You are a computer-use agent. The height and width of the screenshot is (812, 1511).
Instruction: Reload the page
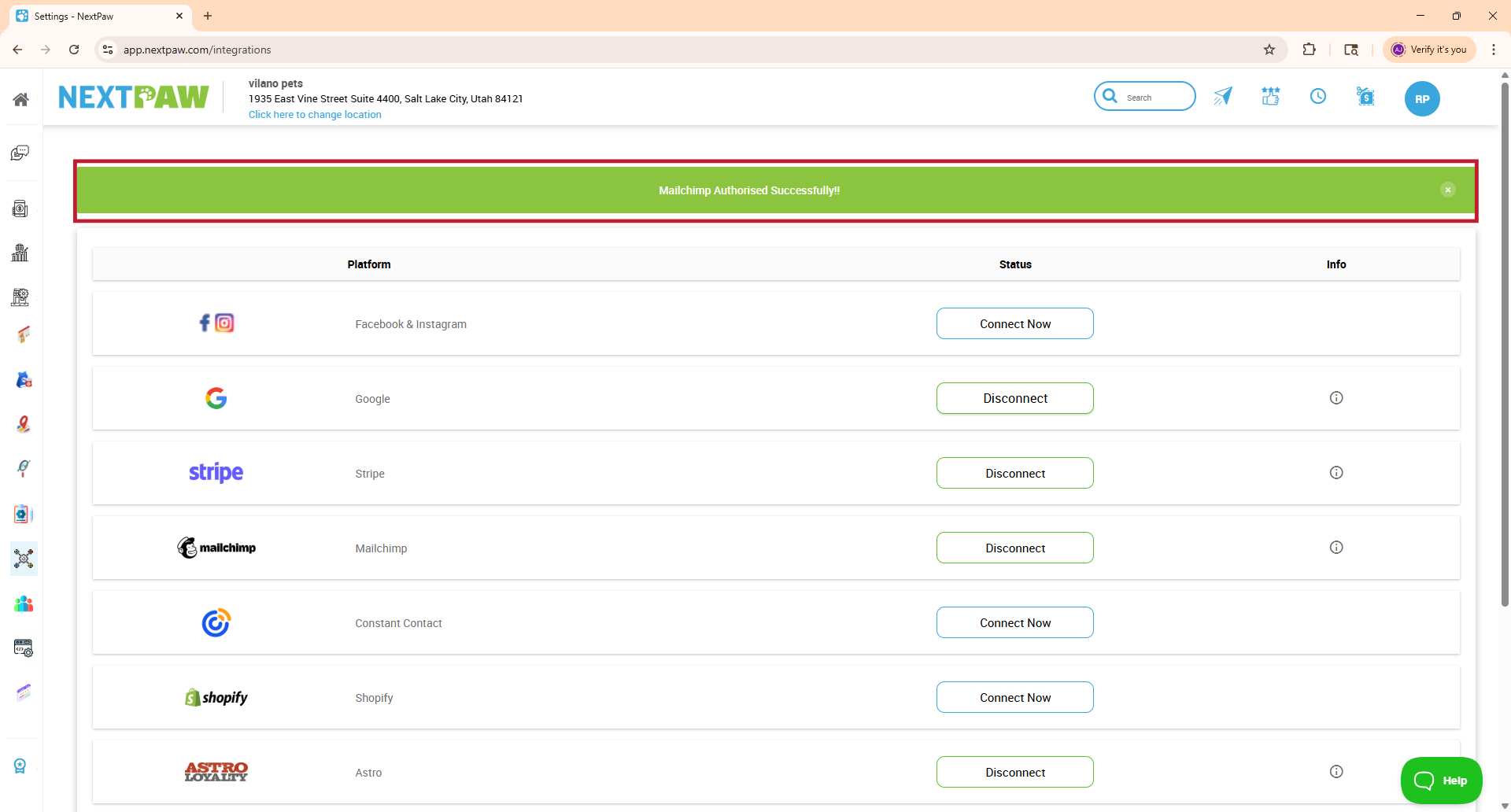(74, 50)
